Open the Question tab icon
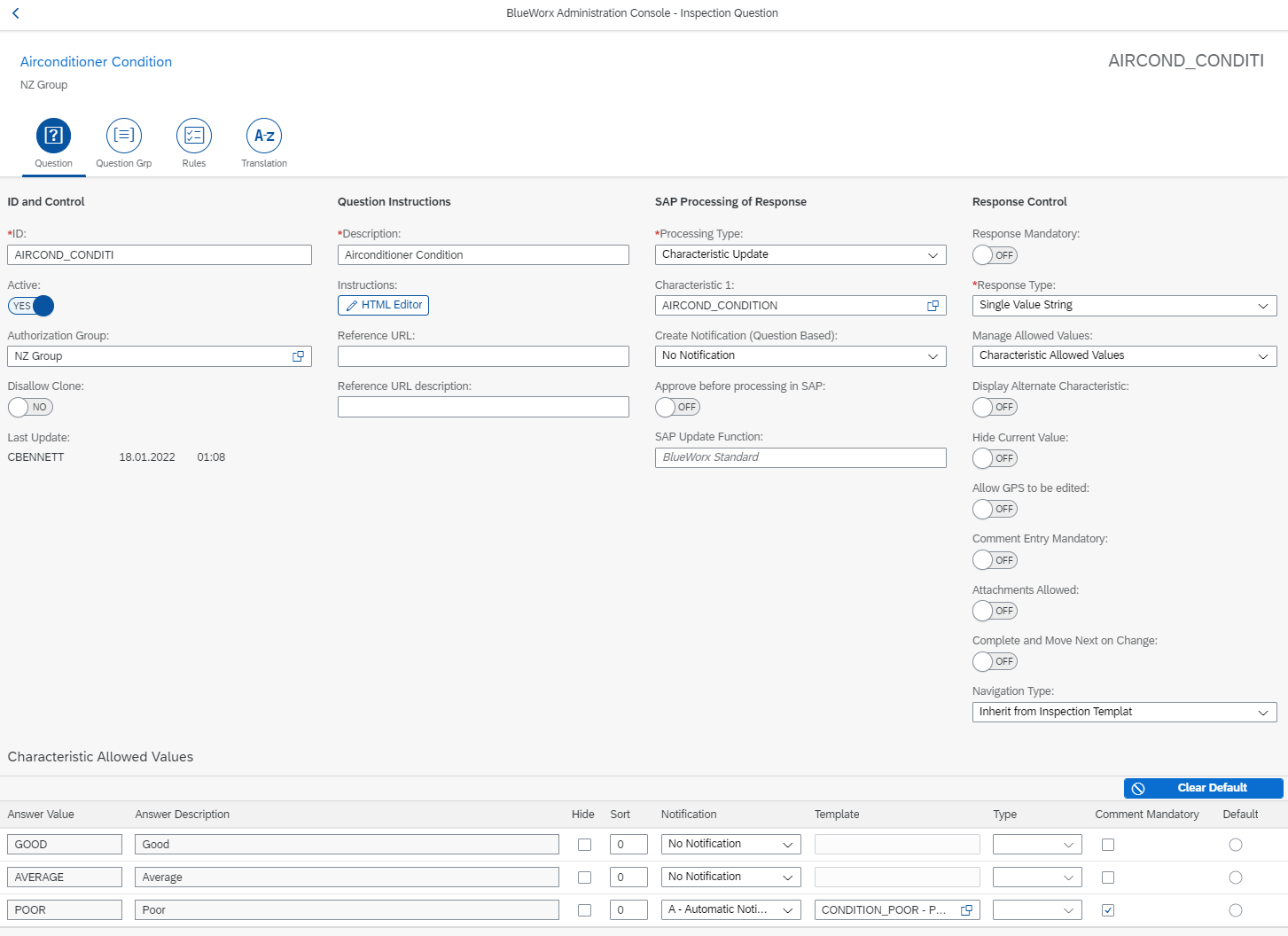This screenshot has width=1288, height=936. [x=53, y=136]
